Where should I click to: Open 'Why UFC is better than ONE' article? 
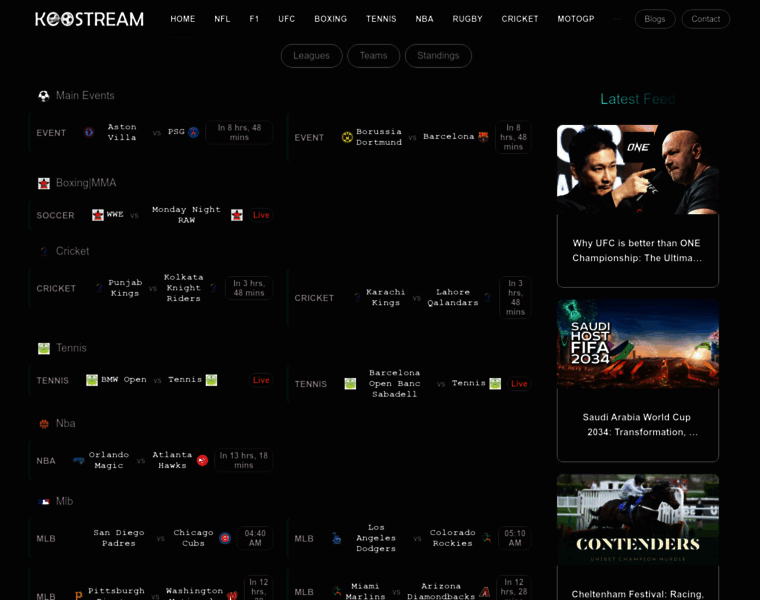[637, 251]
